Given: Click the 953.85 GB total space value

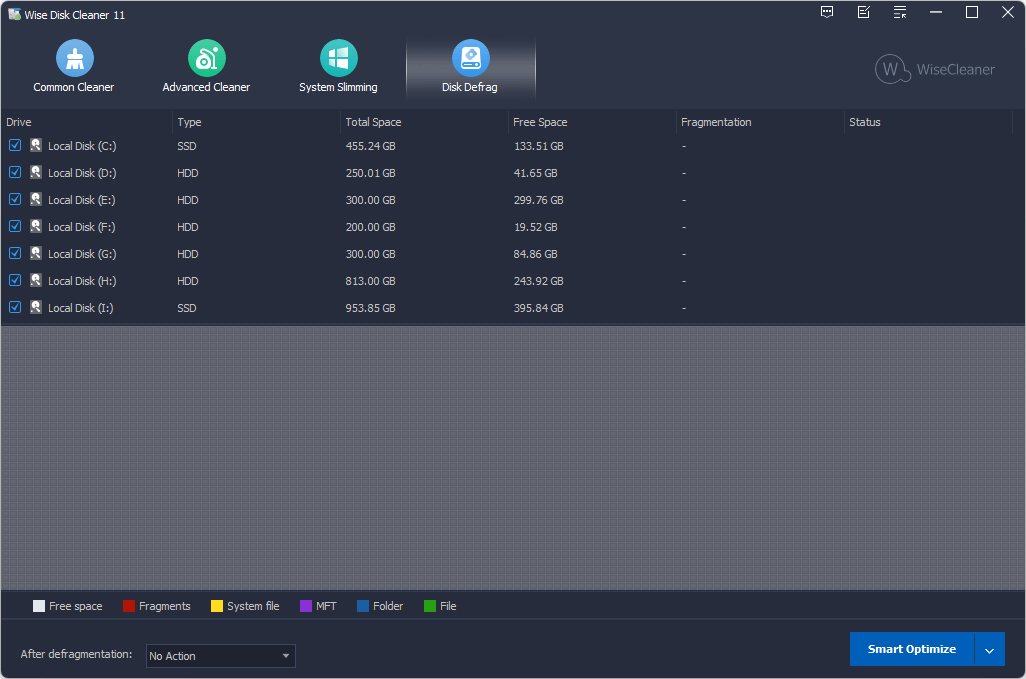Looking at the screenshot, I should [x=370, y=307].
